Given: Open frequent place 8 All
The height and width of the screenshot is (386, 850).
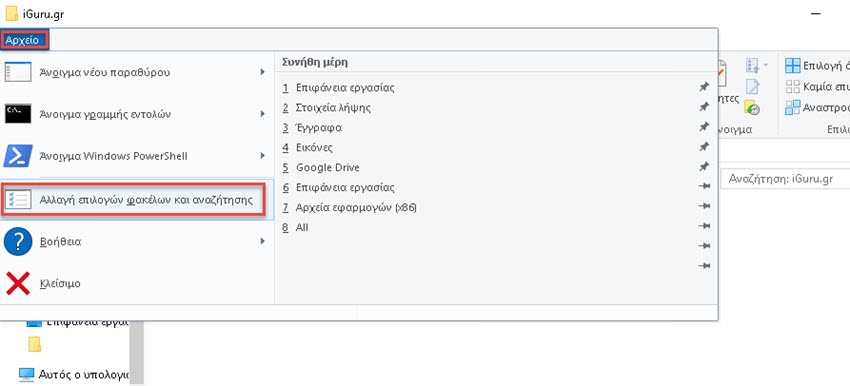Looking at the screenshot, I should [x=497, y=228].
